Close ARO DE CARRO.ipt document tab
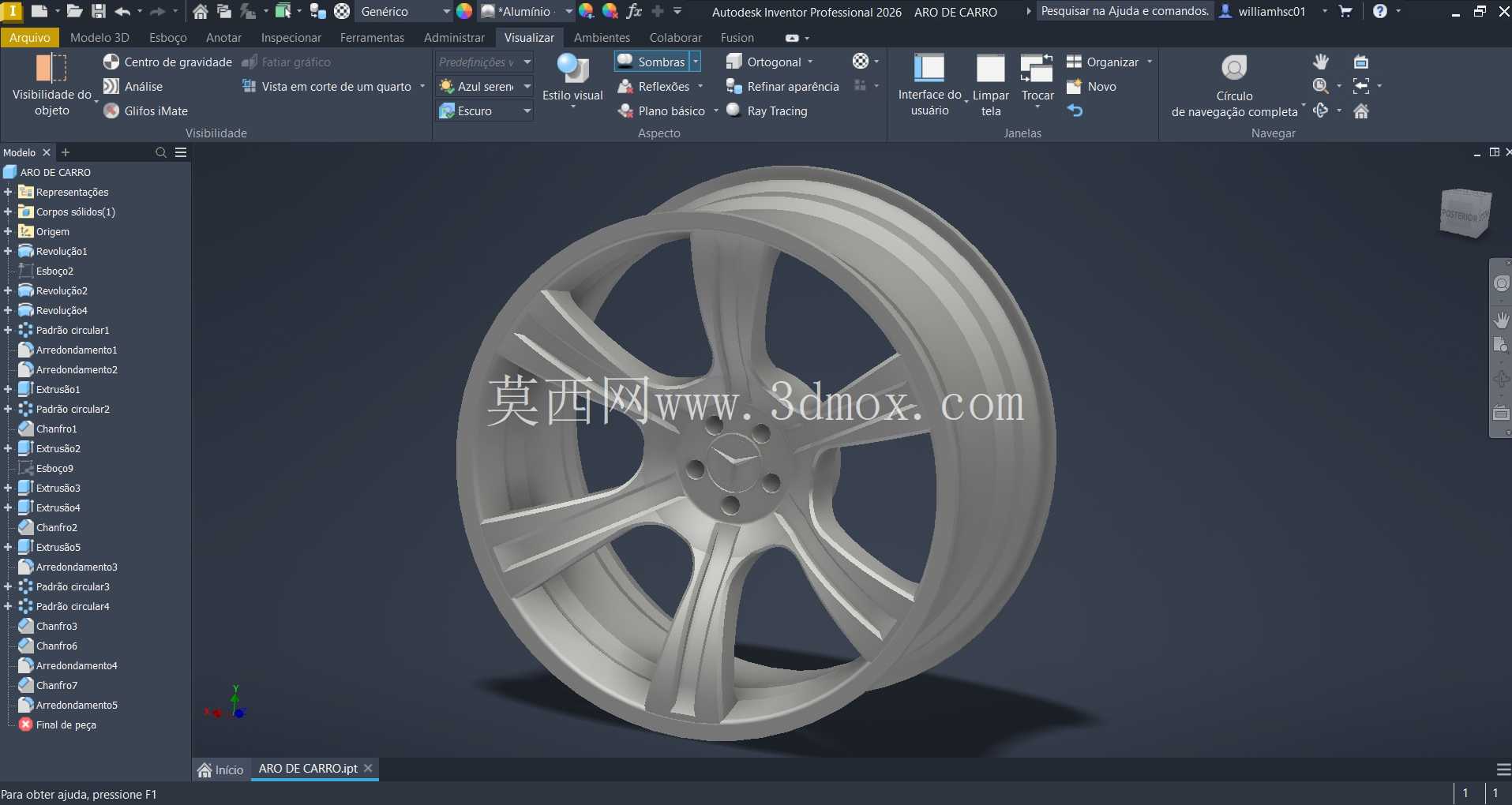The width and height of the screenshot is (1512, 805). (368, 768)
